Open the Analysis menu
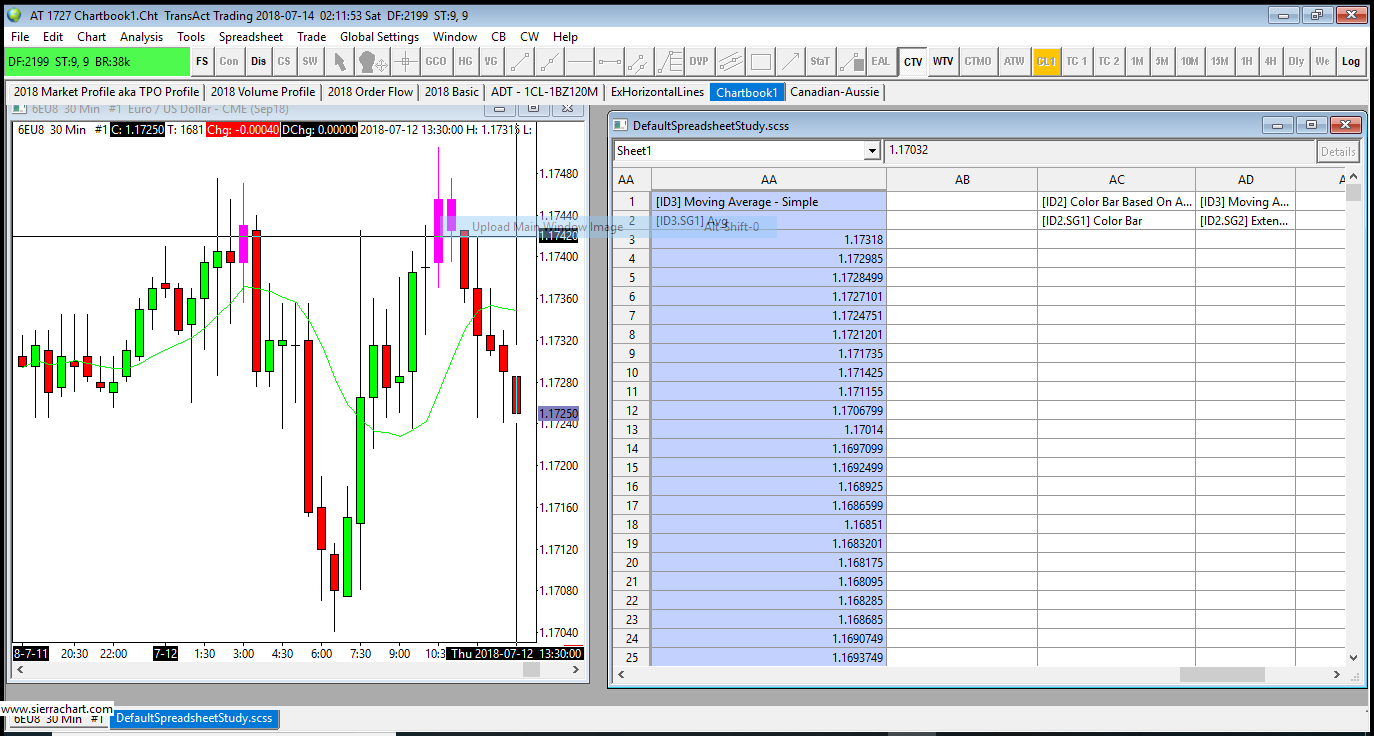 click(141, 37)
